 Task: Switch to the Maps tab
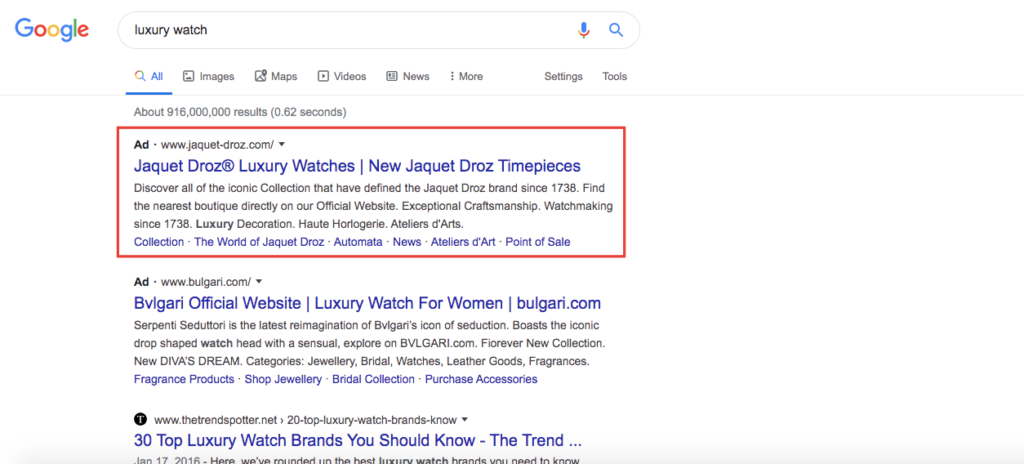click(x=276, y=76)
